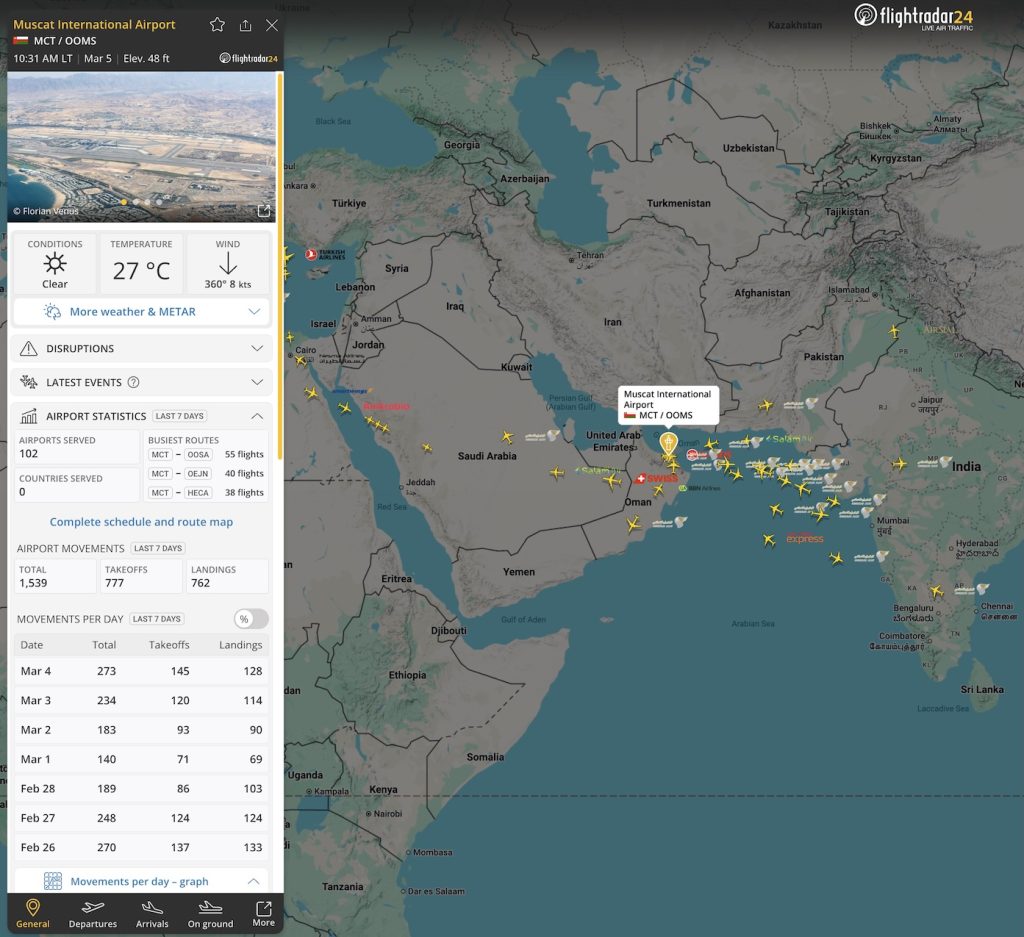Share the Muscat airport page
The width and height of the screenshot is (1024, 937).
(245, 25)
